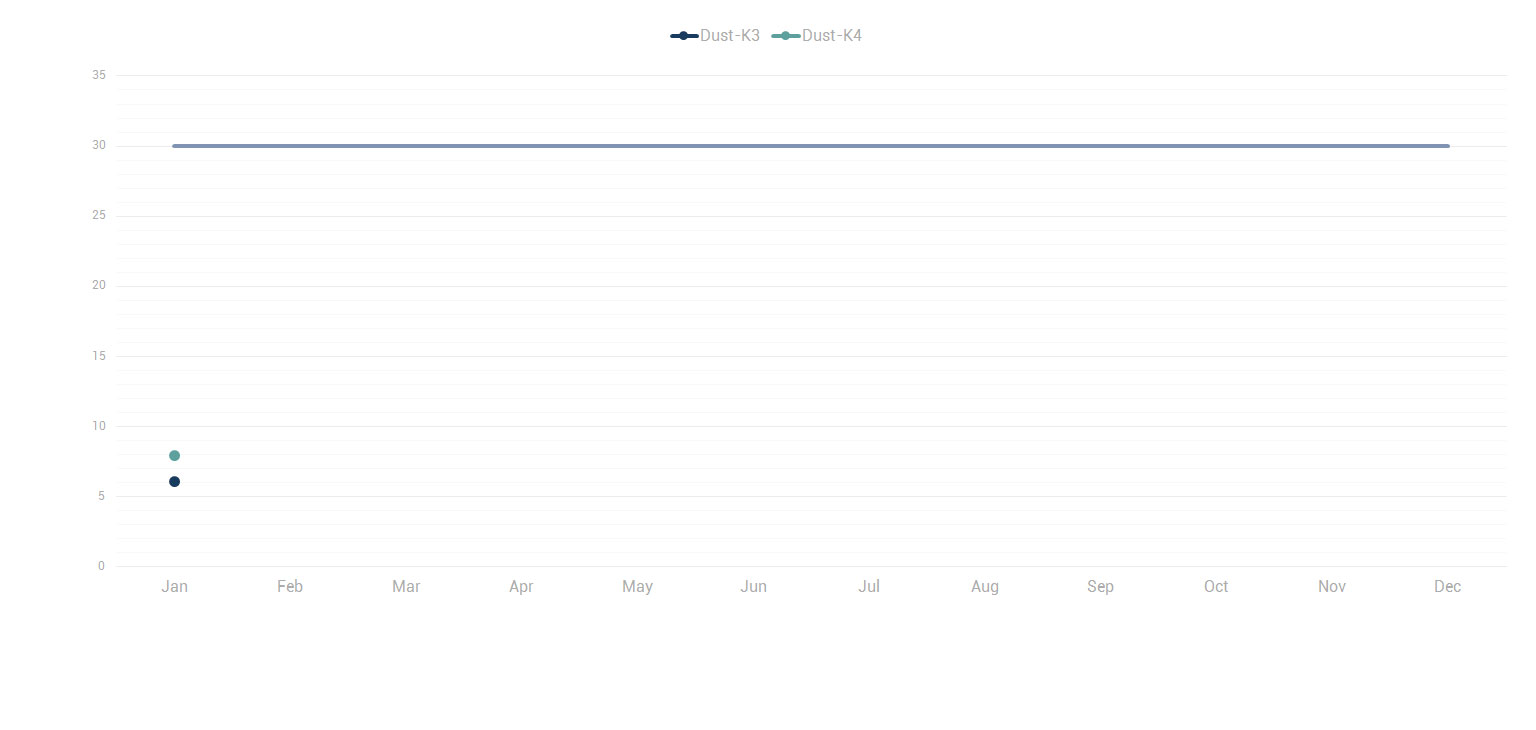Image resolution: width=1536 pixels, height=730 pixels.
Task: Click the teal Dust-K4 legend marker
Action: (x=786, y=36)
